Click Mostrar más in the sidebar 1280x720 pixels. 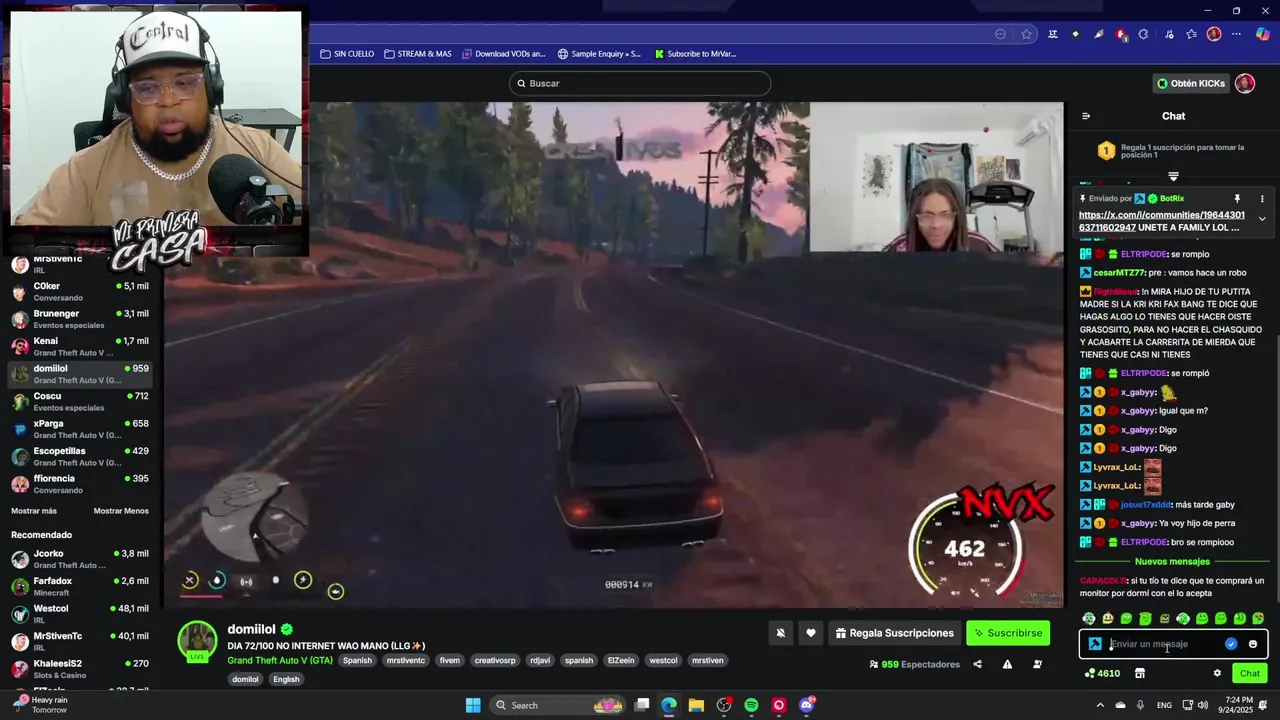coord(34,511)
